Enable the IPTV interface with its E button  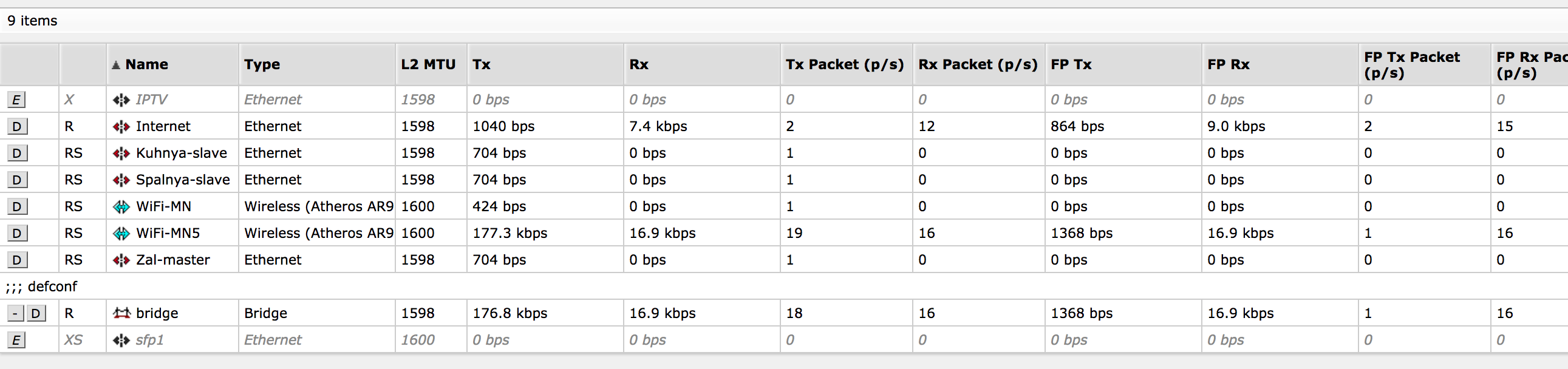pos(16,99)
